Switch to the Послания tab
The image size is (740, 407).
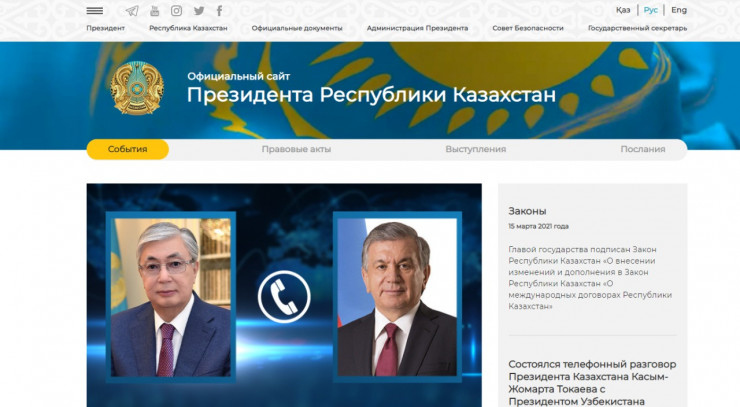[642, 149]
